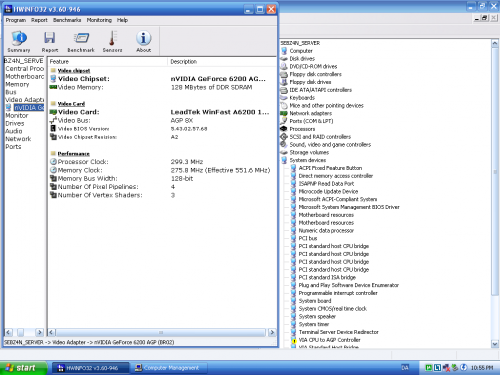Open the Summary toolbar icon
500x375 pixels.
pyautogui.click(x=19, y=41)
